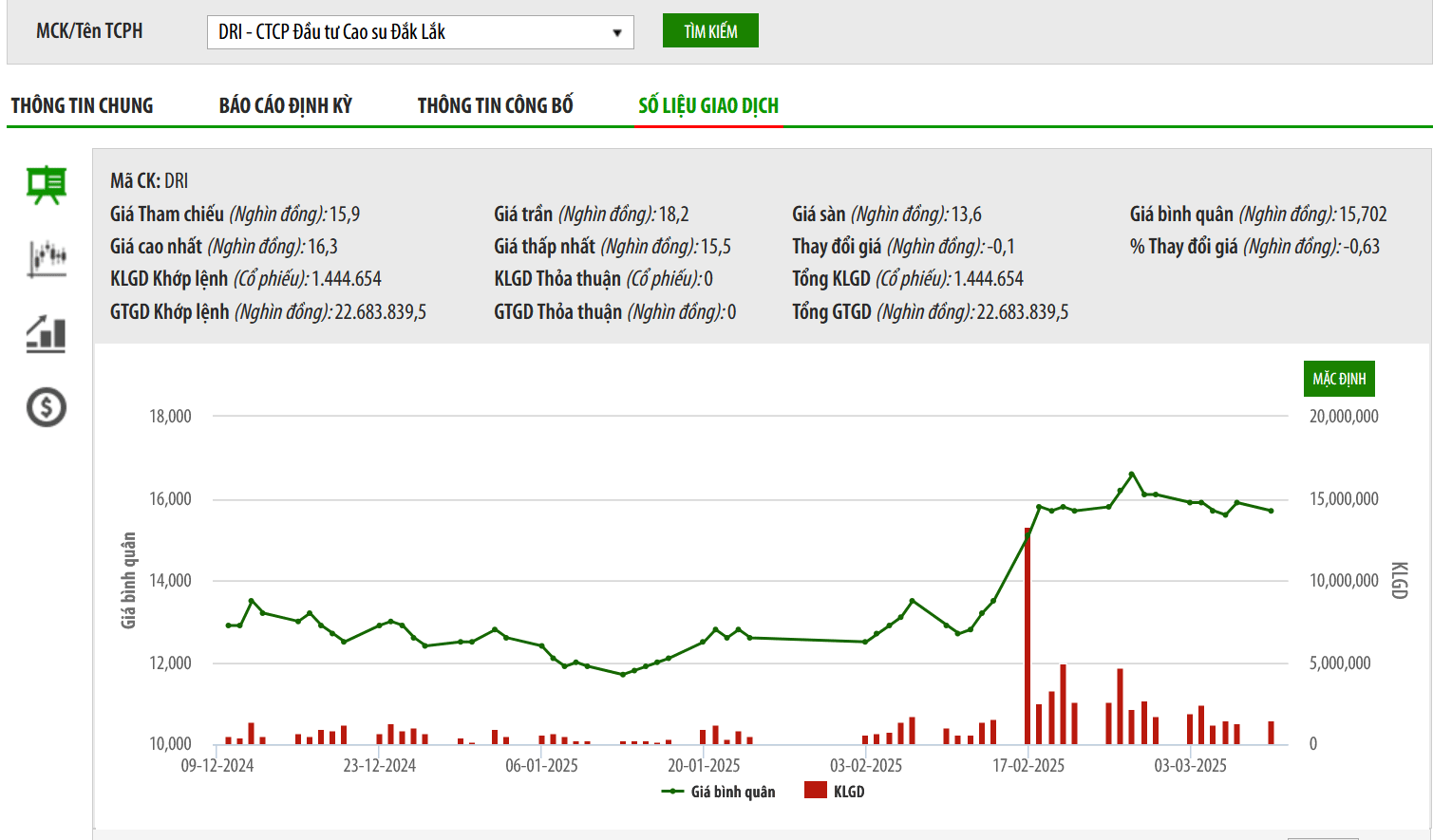The image size is (1433, 840).
Task: Expand the company selector dropdown arrow
Action: click(616, 33)
